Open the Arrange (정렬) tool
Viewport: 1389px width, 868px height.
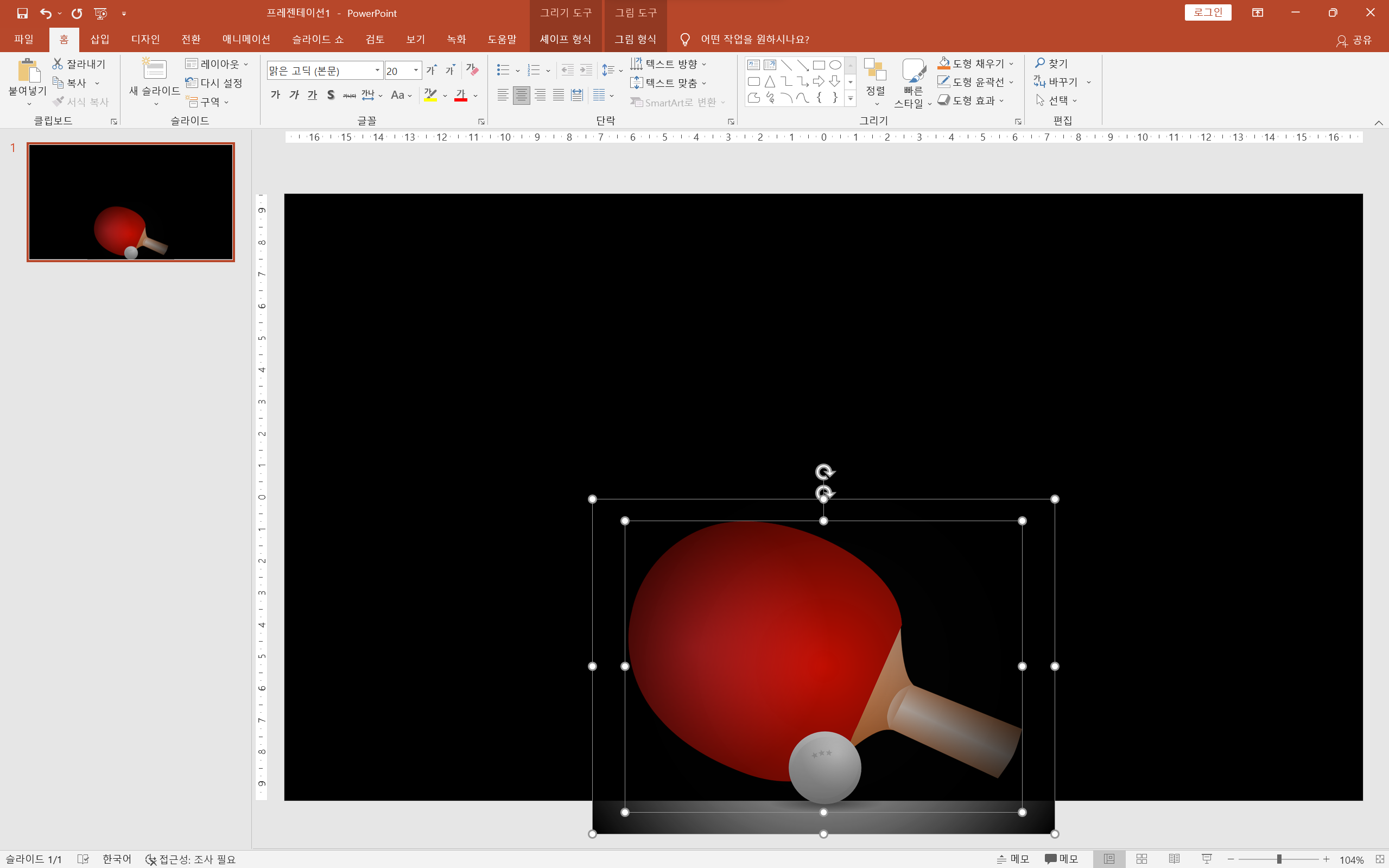(x=875, y=80)
